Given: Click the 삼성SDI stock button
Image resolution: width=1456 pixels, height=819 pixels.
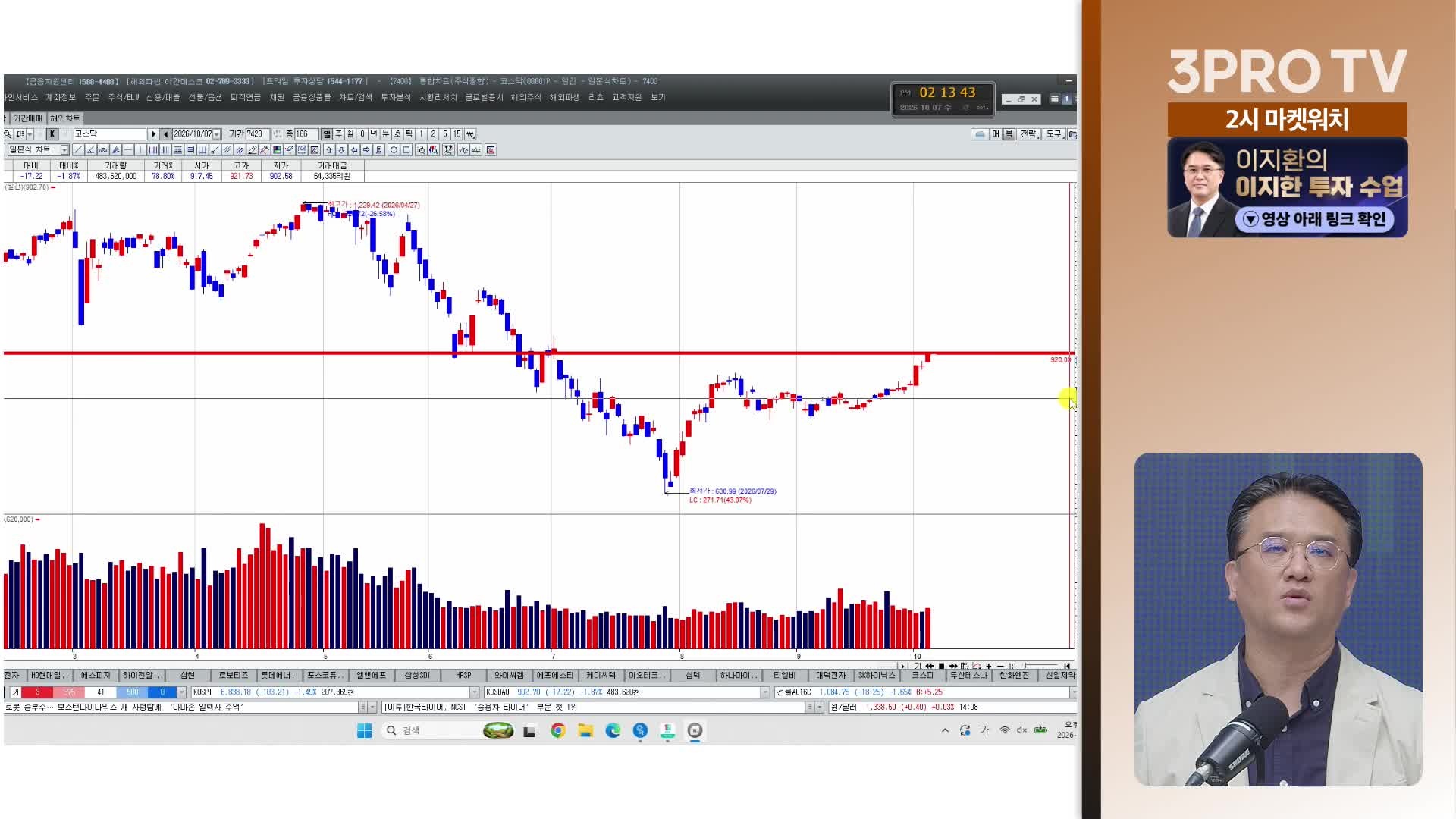Looking at the screenshot, I should (x=417, y=676).
